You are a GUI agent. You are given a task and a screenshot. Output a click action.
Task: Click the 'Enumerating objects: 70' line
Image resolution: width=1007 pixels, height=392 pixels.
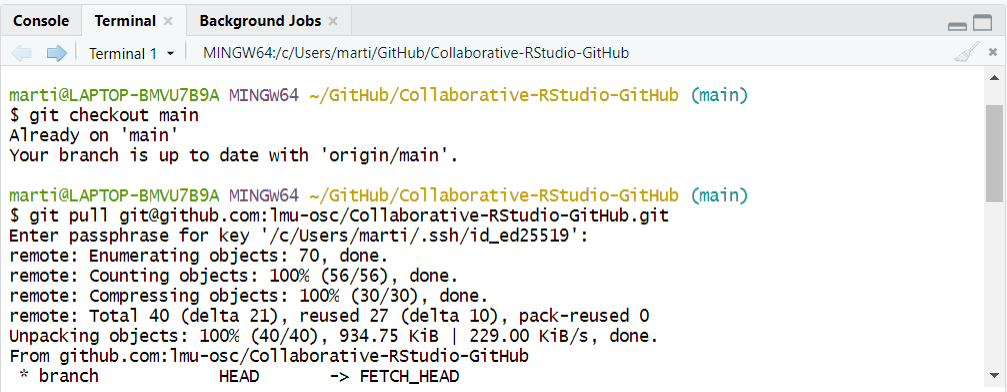pos(198,256)
